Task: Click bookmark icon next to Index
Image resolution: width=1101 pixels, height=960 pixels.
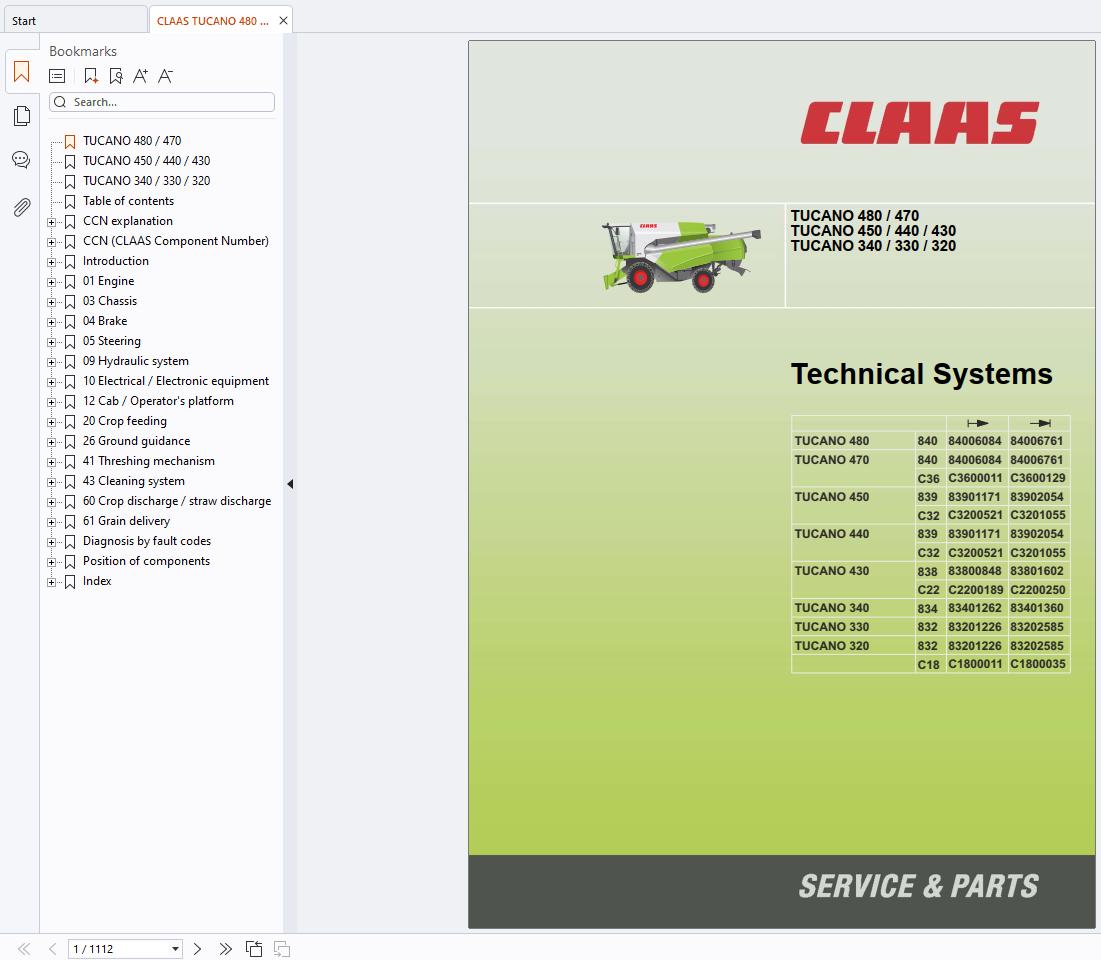Action: pyautogui.click(x=70, y=581)
